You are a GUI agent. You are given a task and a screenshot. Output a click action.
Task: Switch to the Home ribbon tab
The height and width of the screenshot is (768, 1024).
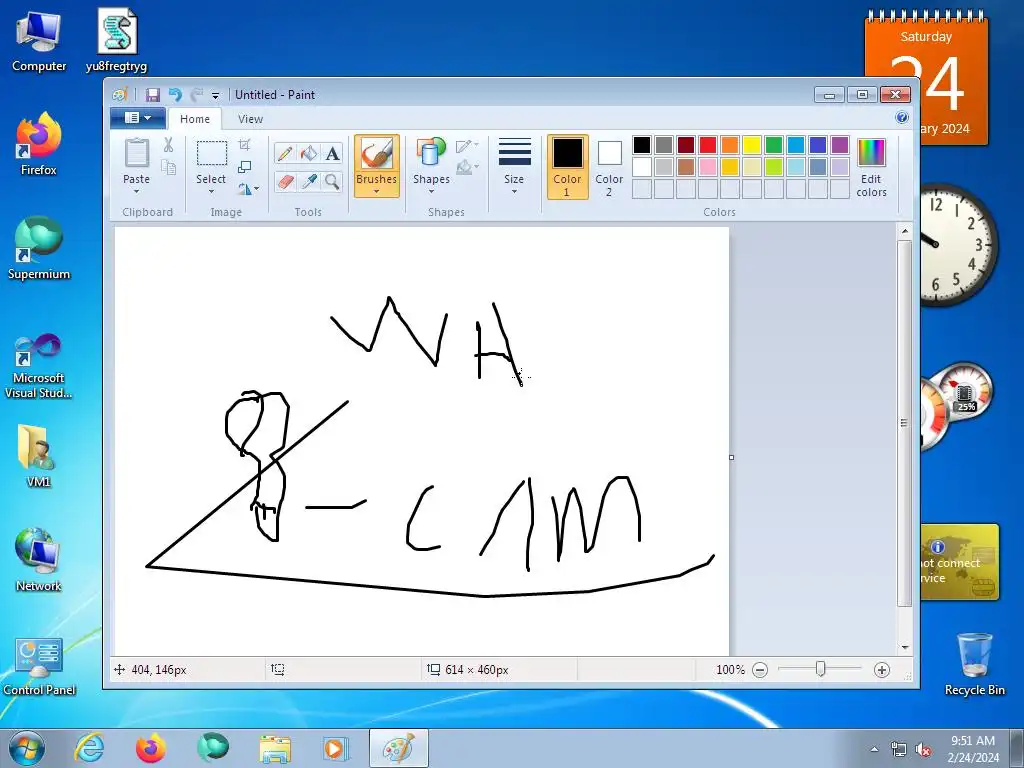coord(195,119)
